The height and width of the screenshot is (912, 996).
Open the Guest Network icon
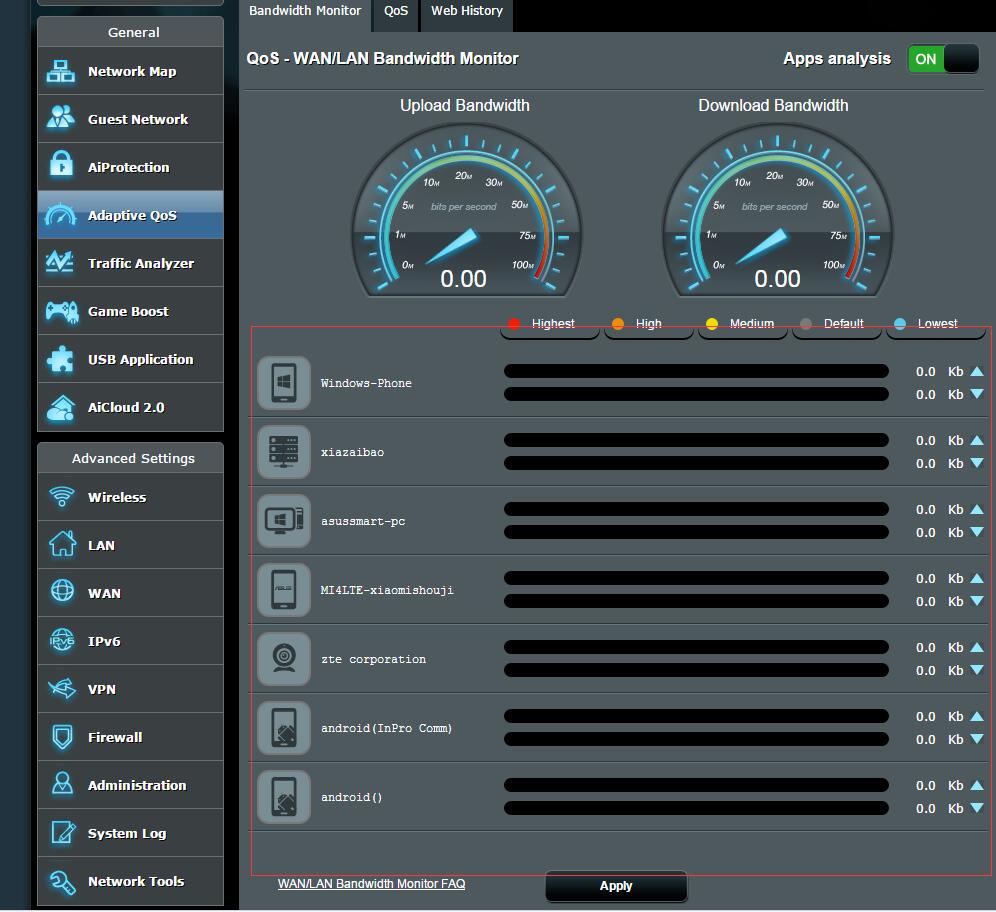click(61, 119)
